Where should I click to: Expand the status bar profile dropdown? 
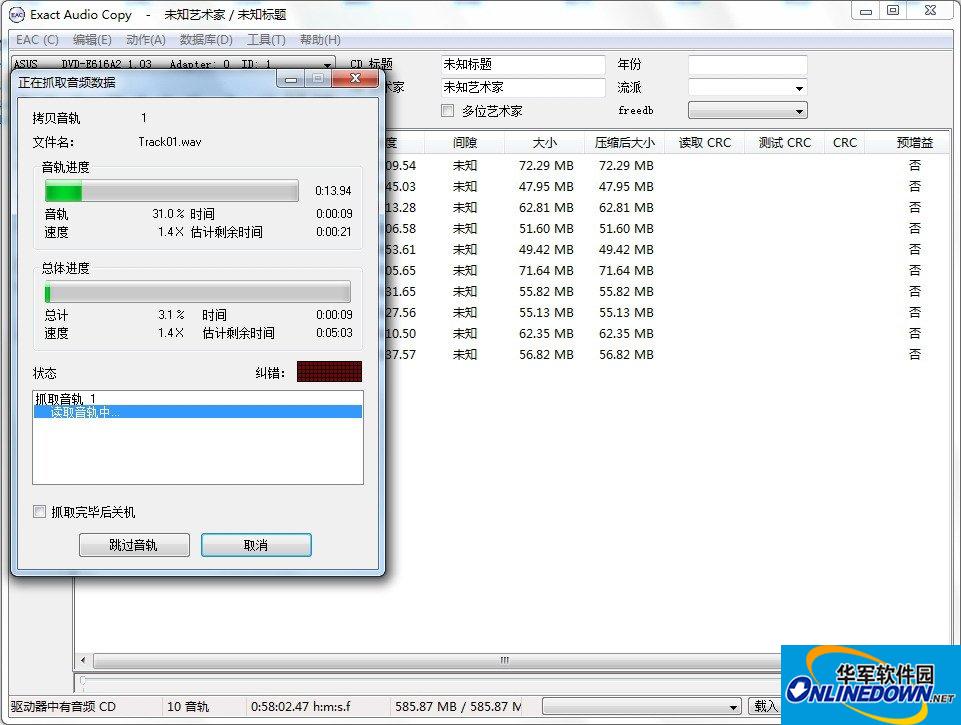pos(733,707)
